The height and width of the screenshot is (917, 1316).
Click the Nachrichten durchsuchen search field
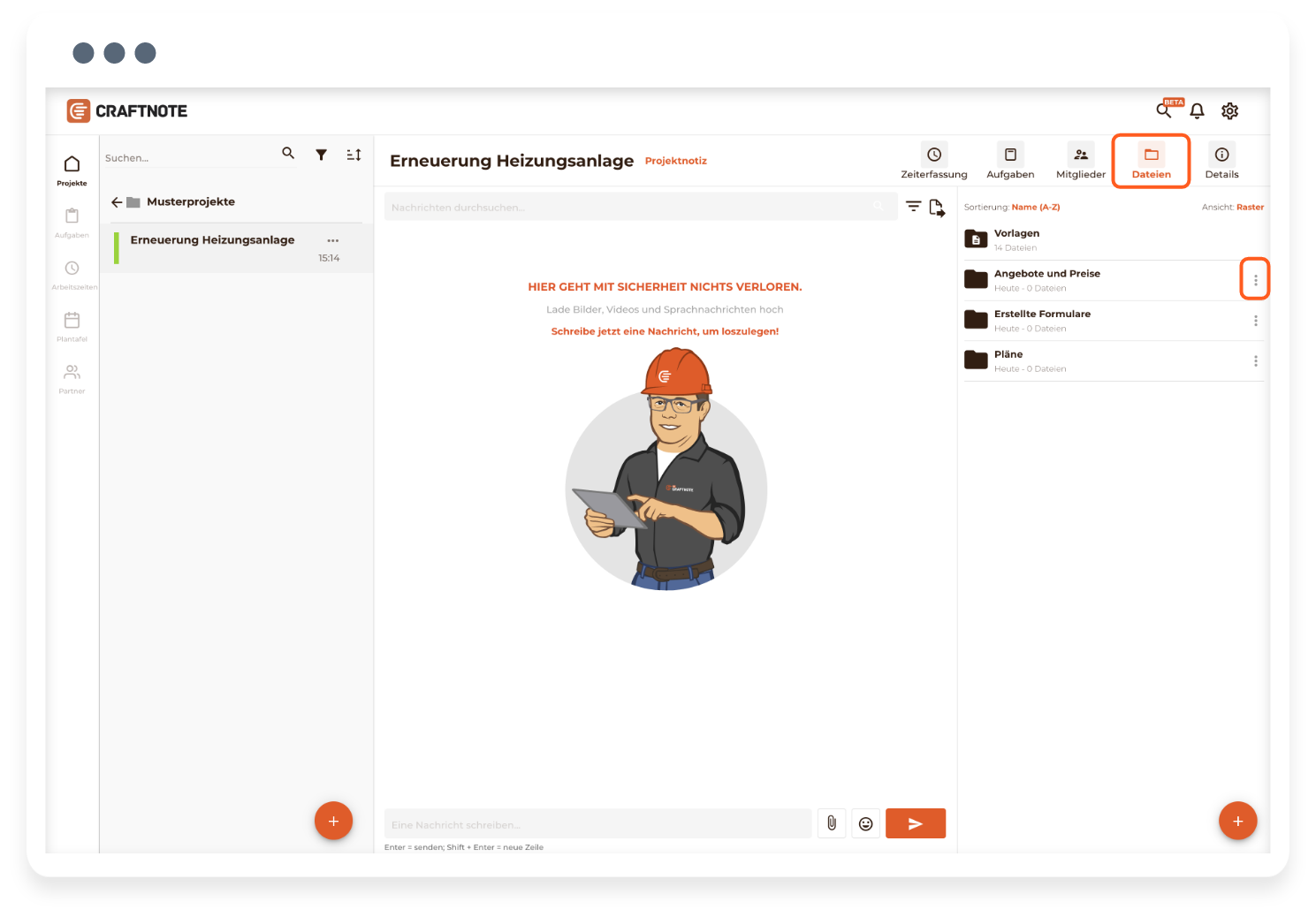click(x=628, y=208)
